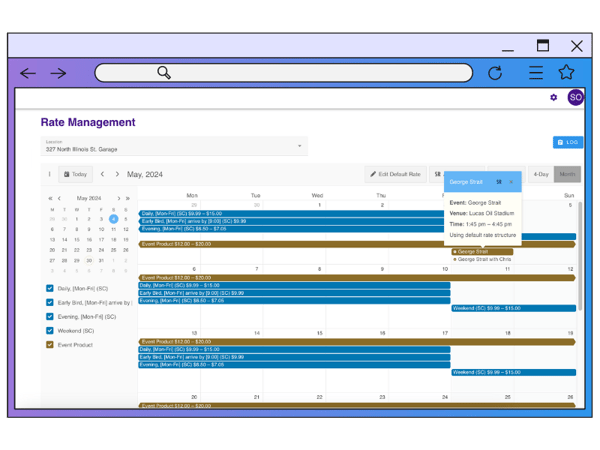Open the three-dot options menu by Today
Screen dimensions: 600x450
(x=49, y=174)
